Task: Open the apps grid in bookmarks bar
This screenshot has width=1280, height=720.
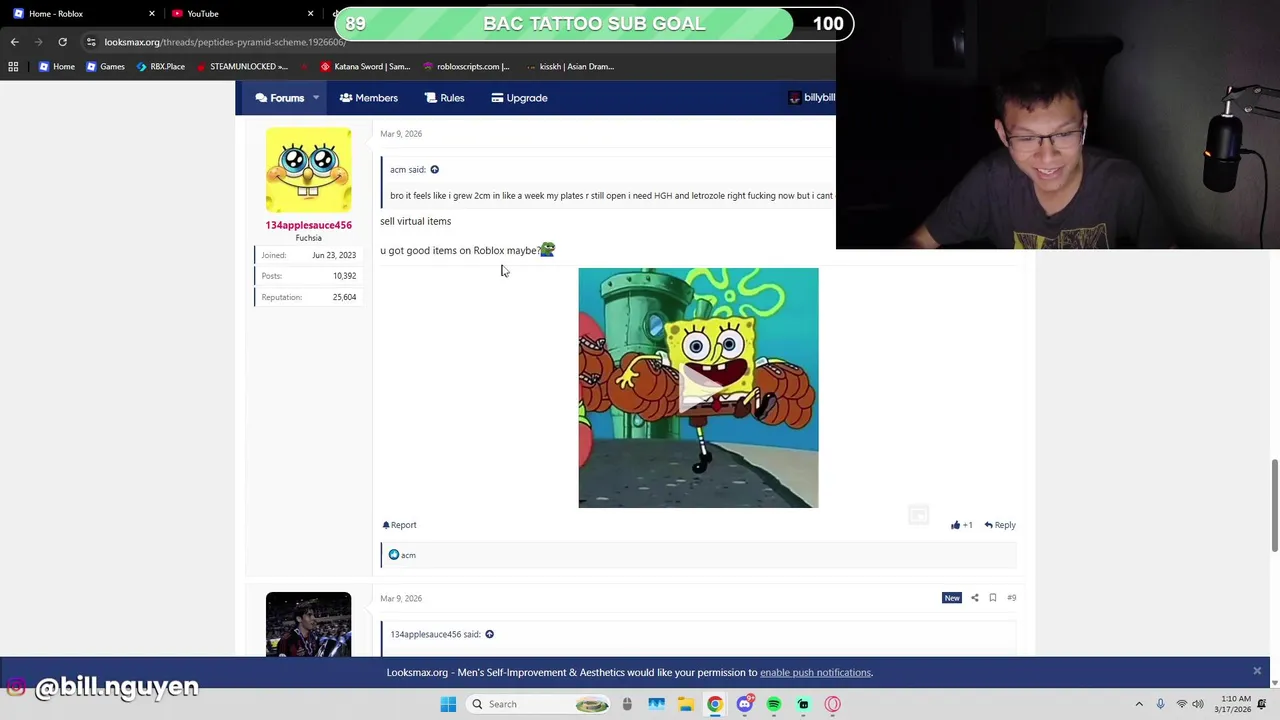Action: coord(13,67)
